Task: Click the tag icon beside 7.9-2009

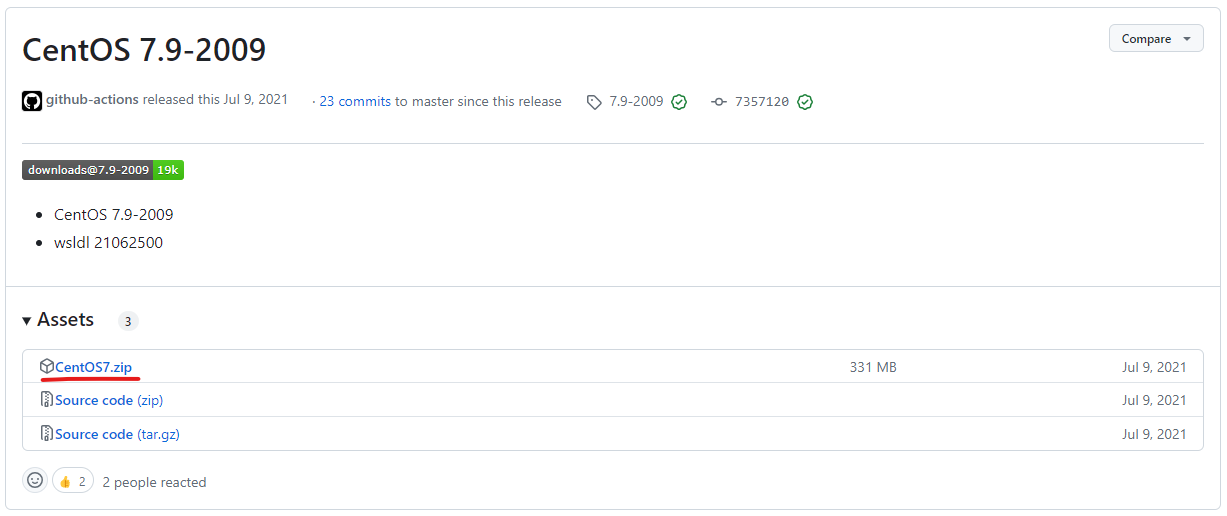Action: [x=594, y=102]
